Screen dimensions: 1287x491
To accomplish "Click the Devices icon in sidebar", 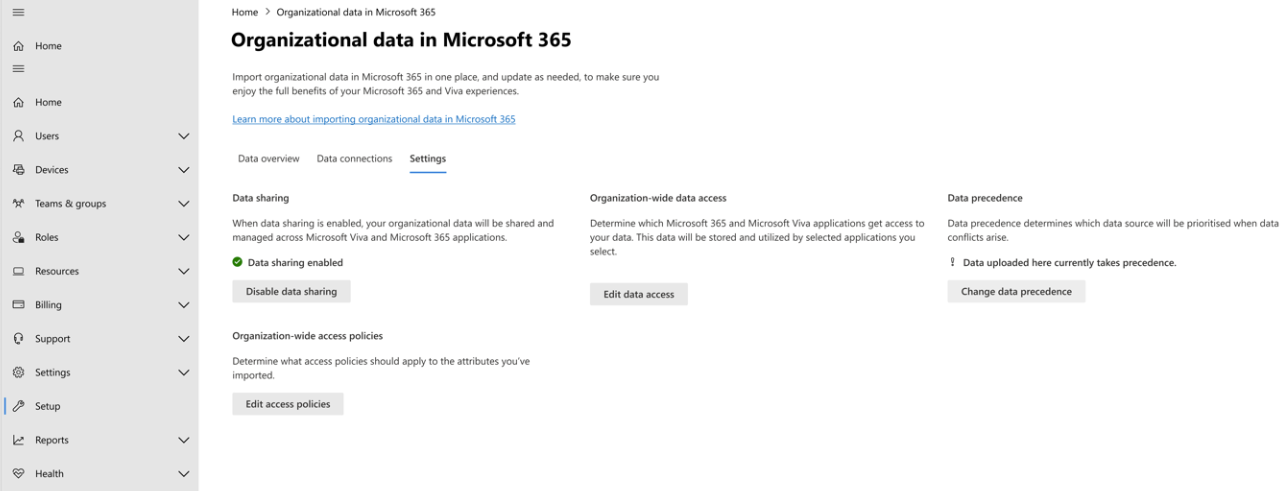I will click(x=18, y=170).
